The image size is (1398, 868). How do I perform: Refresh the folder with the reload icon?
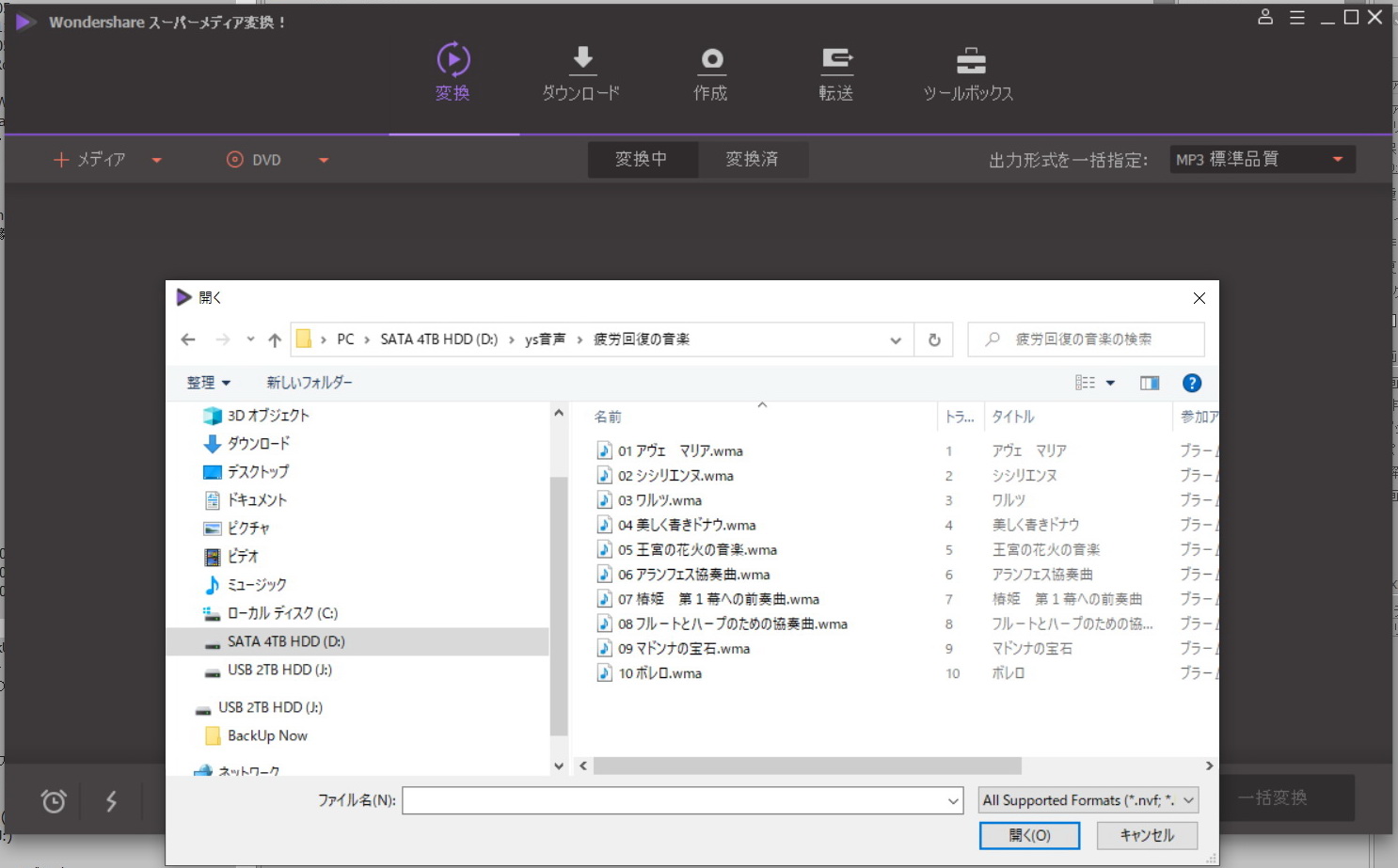pos(934,339)
